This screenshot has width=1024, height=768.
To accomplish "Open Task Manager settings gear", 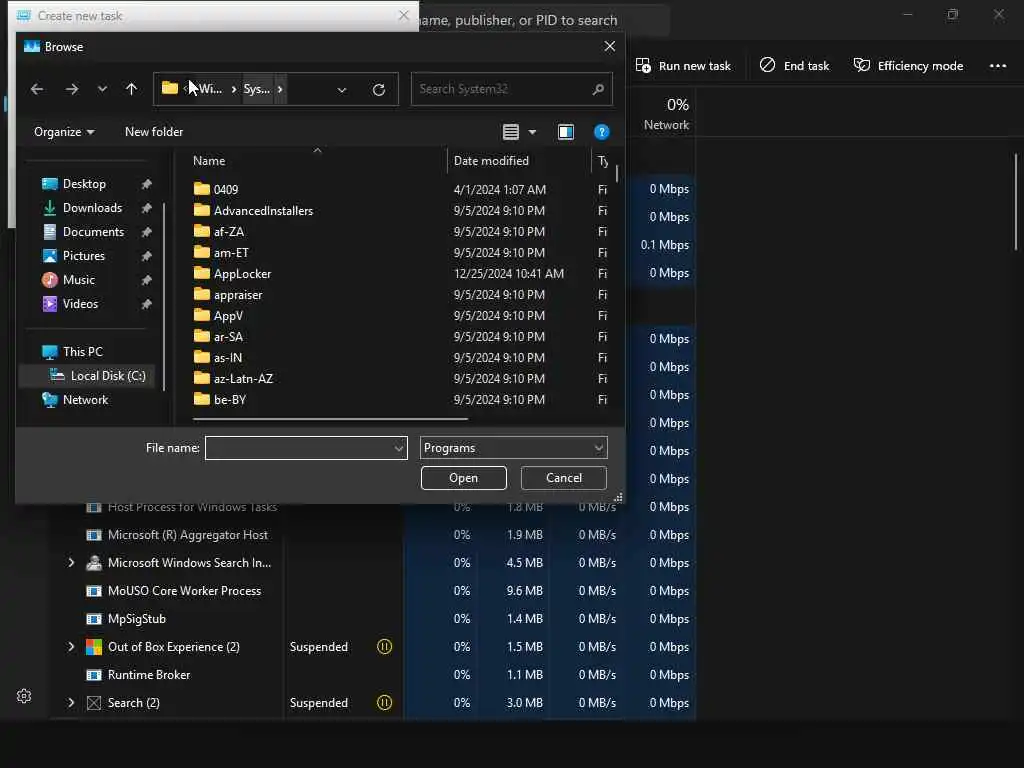I will [x=24, y=696].
